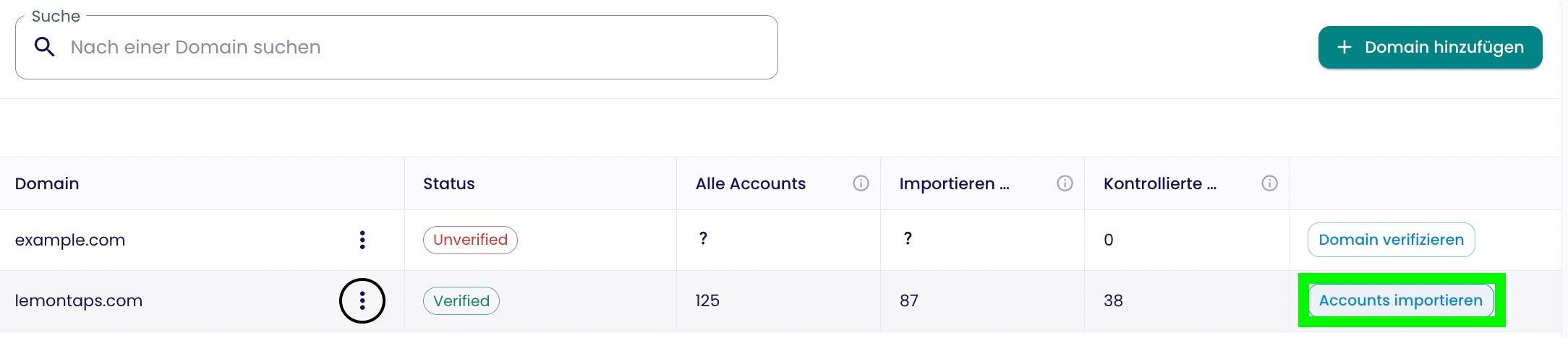
Task: Show info for the Alle Accounts column
Action: coord(861,183)
